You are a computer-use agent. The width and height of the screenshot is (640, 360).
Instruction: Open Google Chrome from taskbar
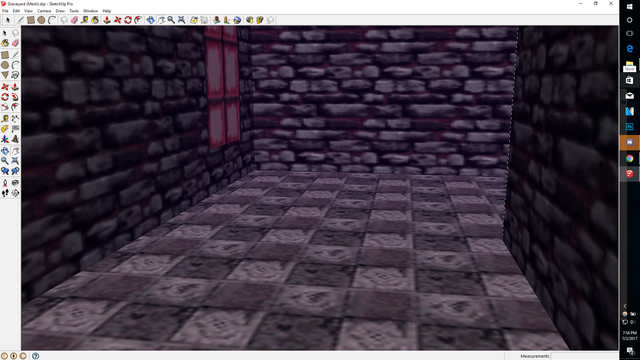point(629,158)
